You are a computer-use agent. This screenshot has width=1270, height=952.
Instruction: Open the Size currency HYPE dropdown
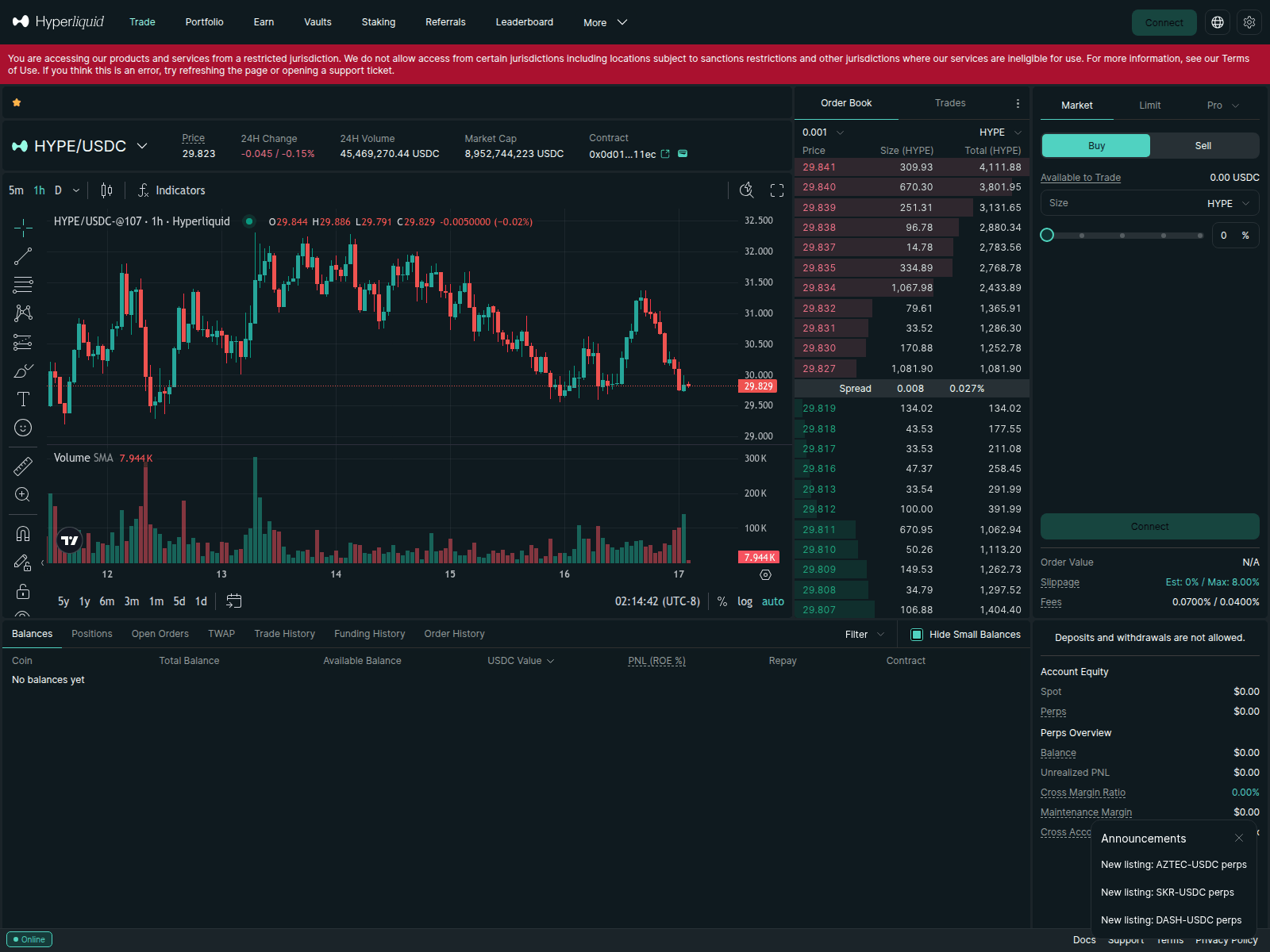click(1229, 204)
